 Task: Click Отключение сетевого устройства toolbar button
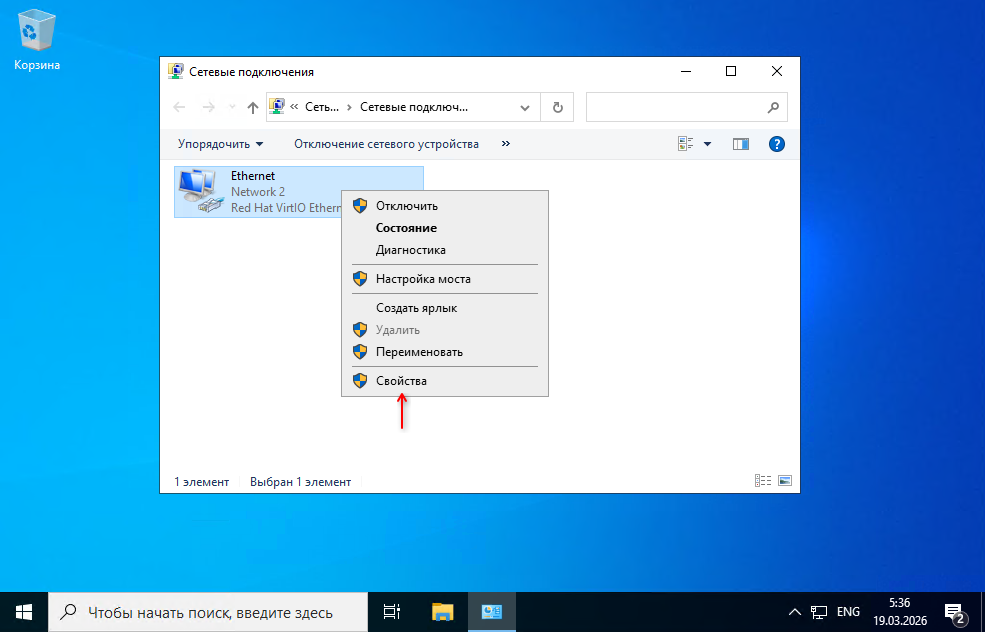pyautogui.click(x=386, y=144)
